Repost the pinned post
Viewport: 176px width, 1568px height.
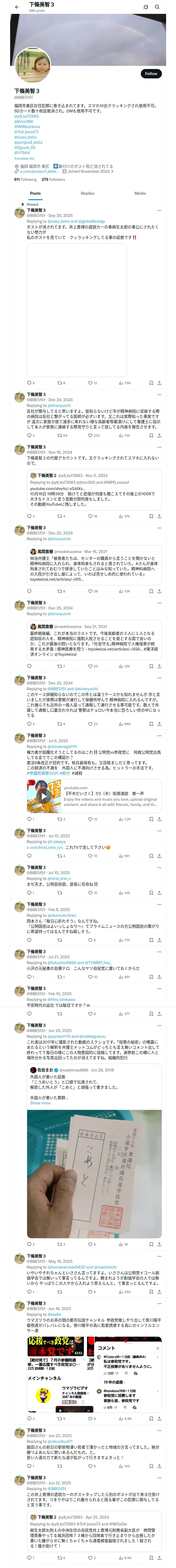(x=59, y=383)
